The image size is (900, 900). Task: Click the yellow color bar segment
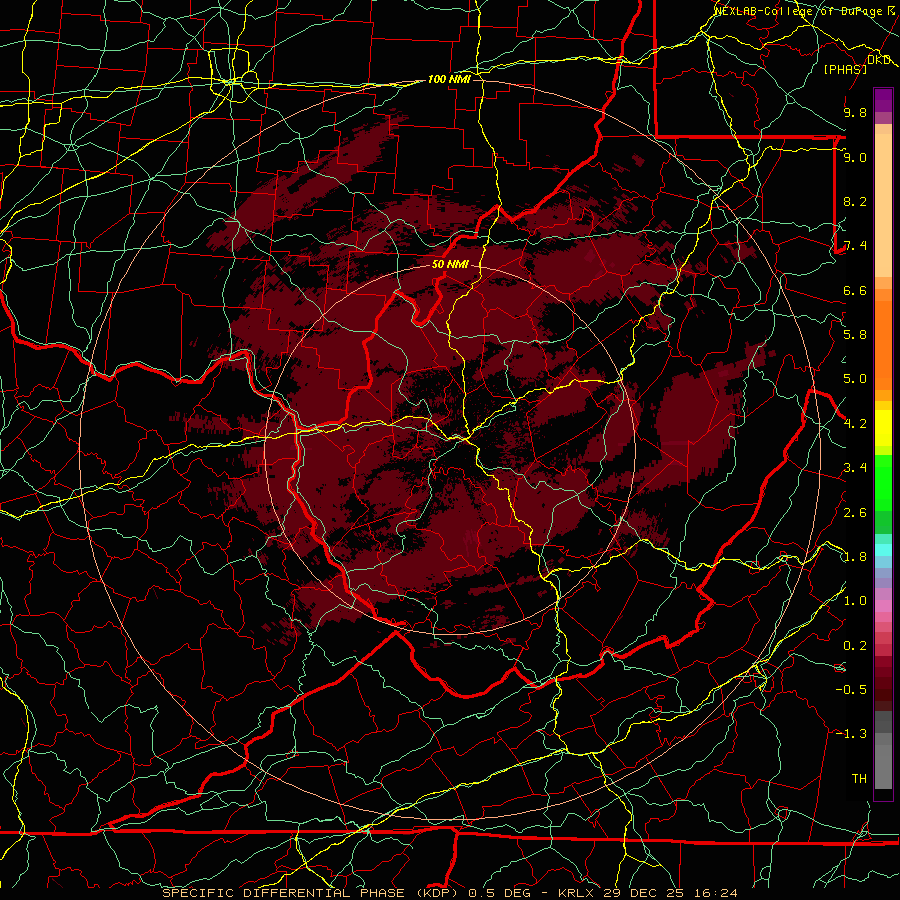[883, 428]
